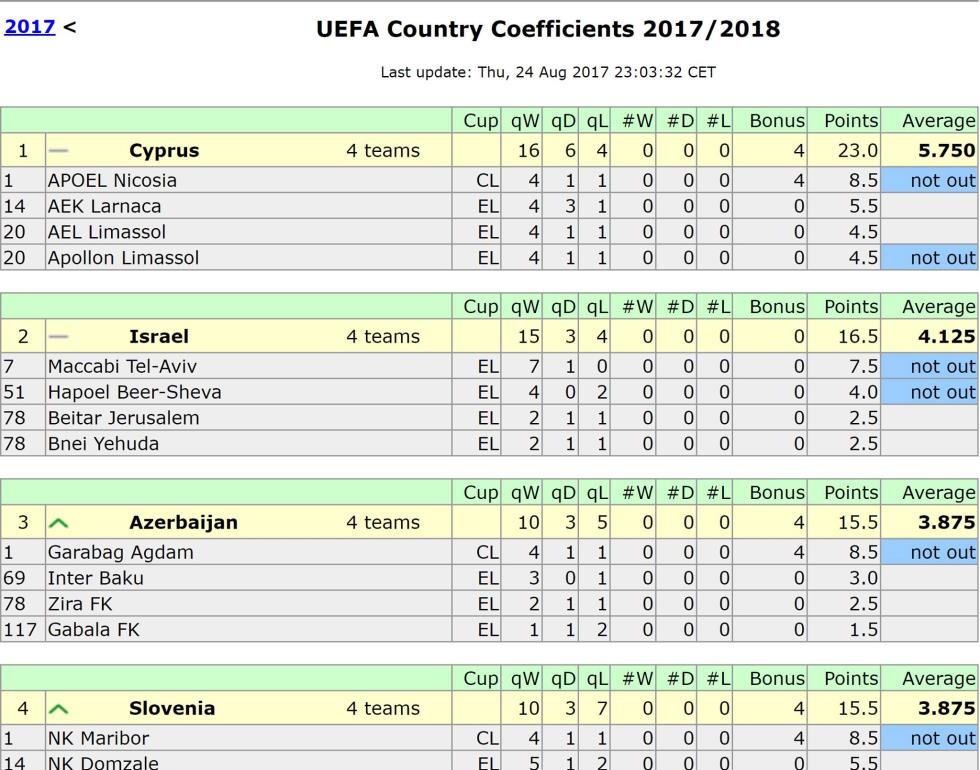This screenshot has height=770, width=980.
Task: Click the green up arrow beside Azerbaijan
Action: coord(58,523)
